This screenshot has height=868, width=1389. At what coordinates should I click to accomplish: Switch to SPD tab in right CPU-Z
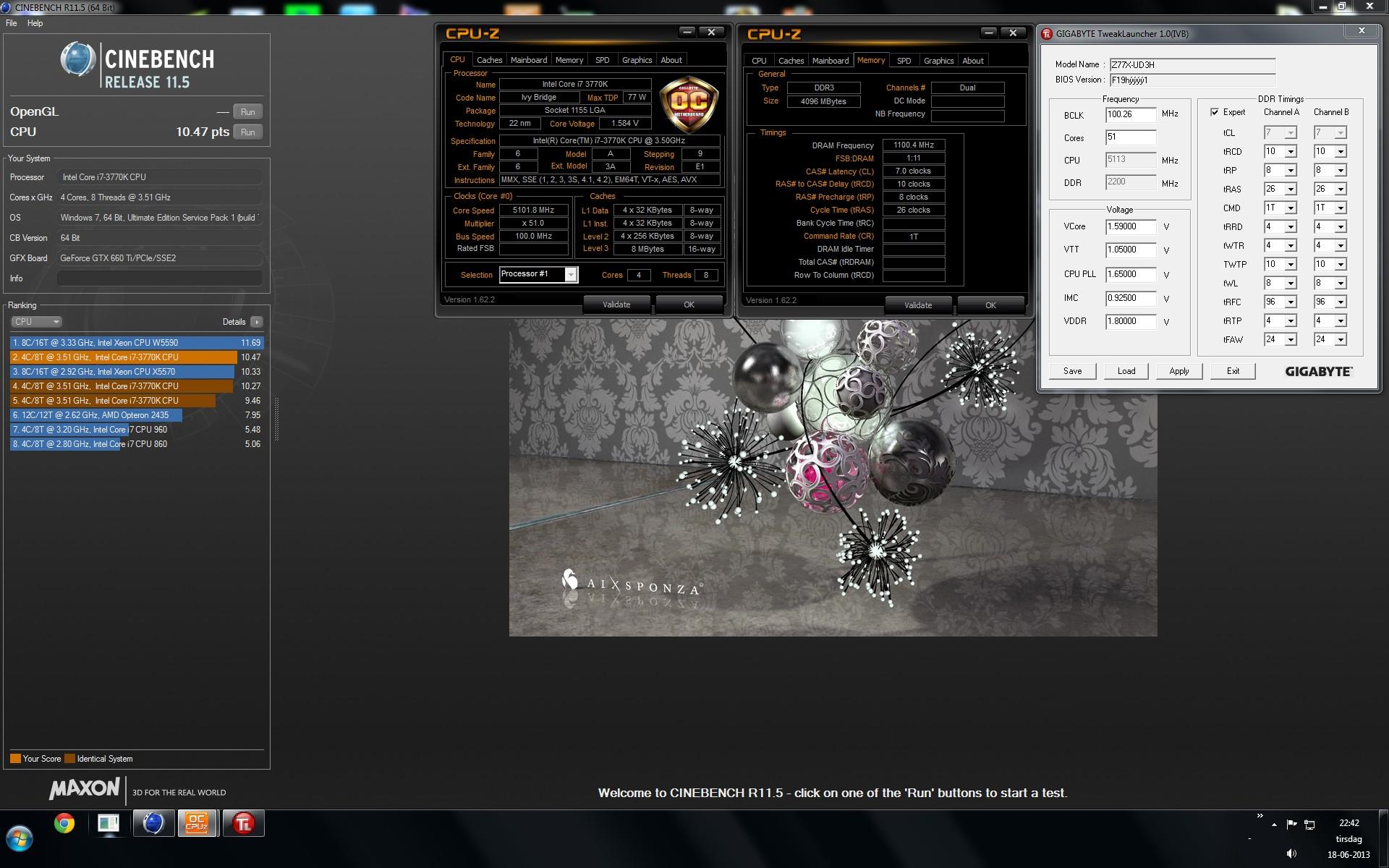point(904,61)
